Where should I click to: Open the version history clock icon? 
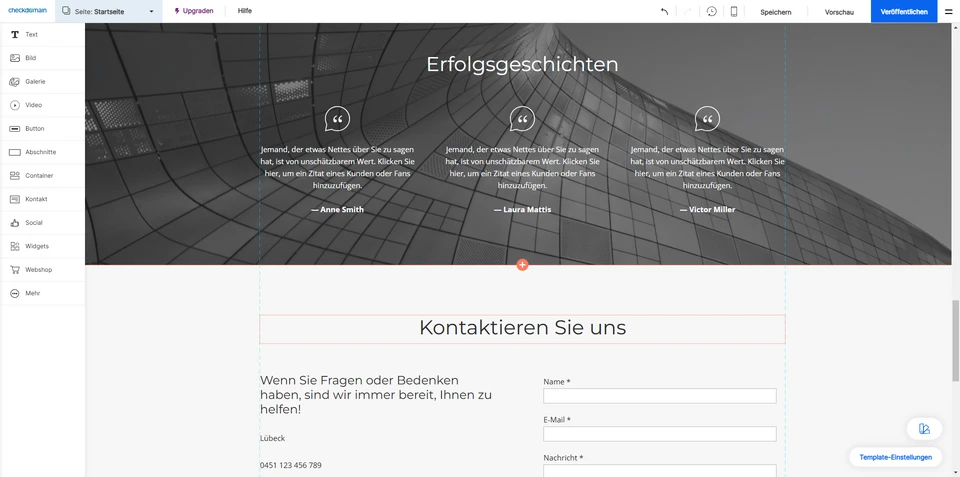pyautogui.click(x=711, y=11)
